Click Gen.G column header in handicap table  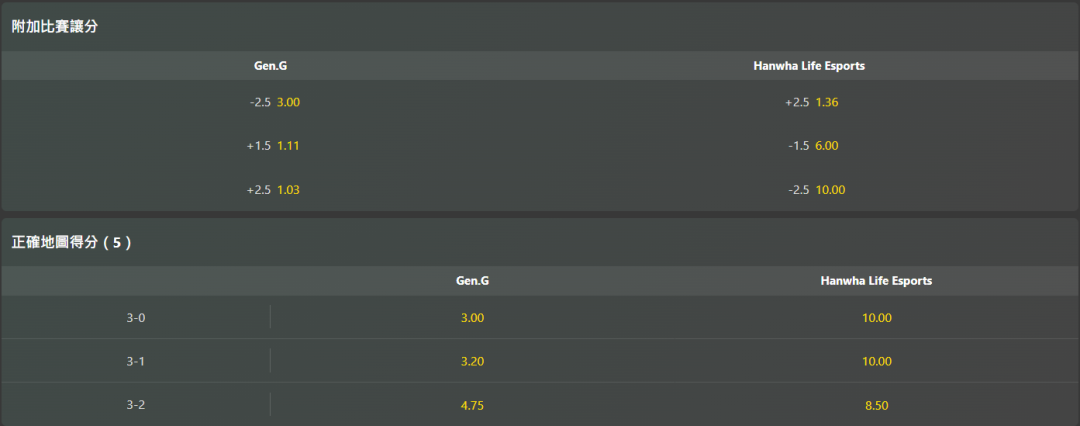271,66
